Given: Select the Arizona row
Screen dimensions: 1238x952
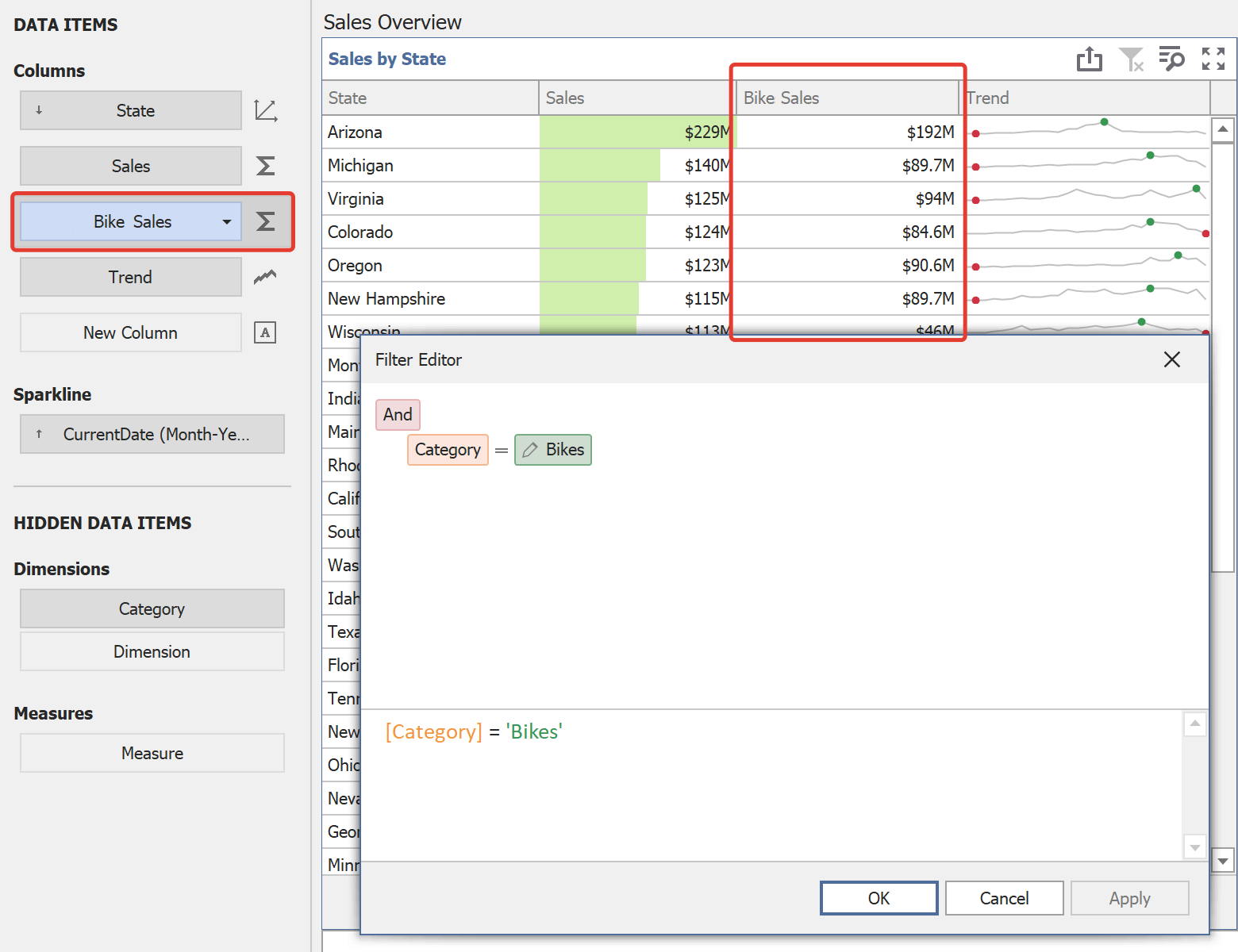Looking at the screenshot, I should [766, 132].
